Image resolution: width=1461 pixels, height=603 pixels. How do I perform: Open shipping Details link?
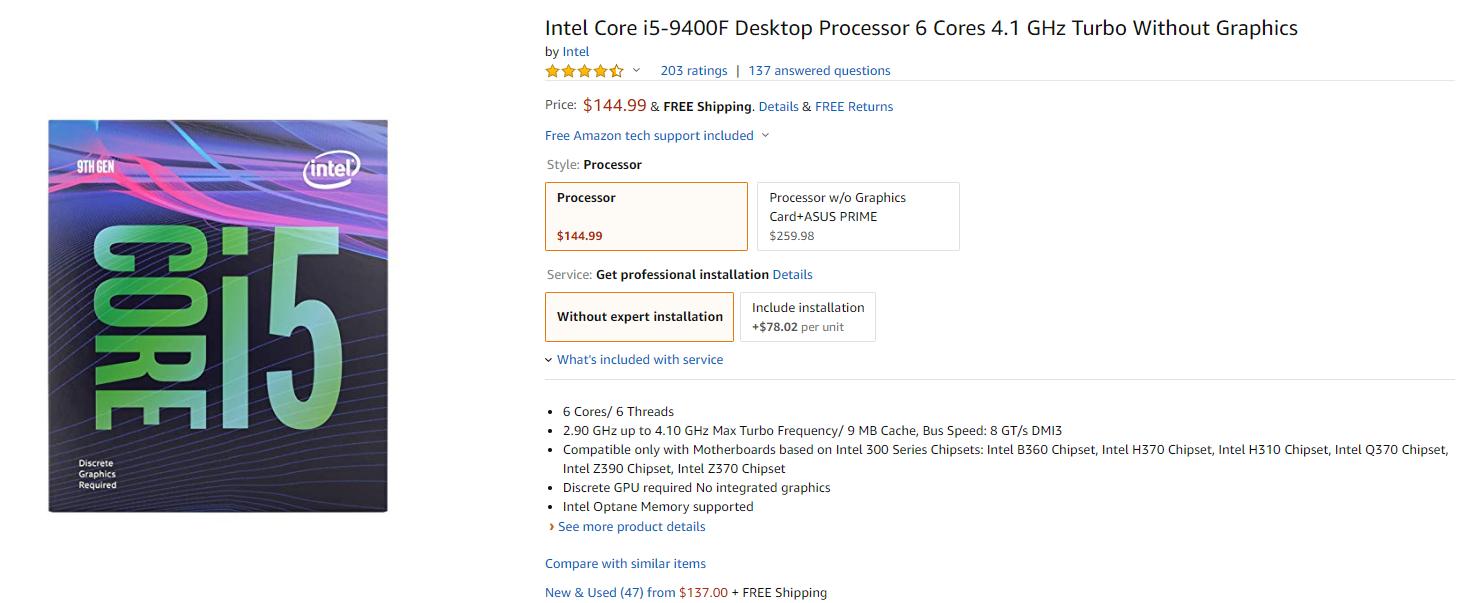(778, 106)
